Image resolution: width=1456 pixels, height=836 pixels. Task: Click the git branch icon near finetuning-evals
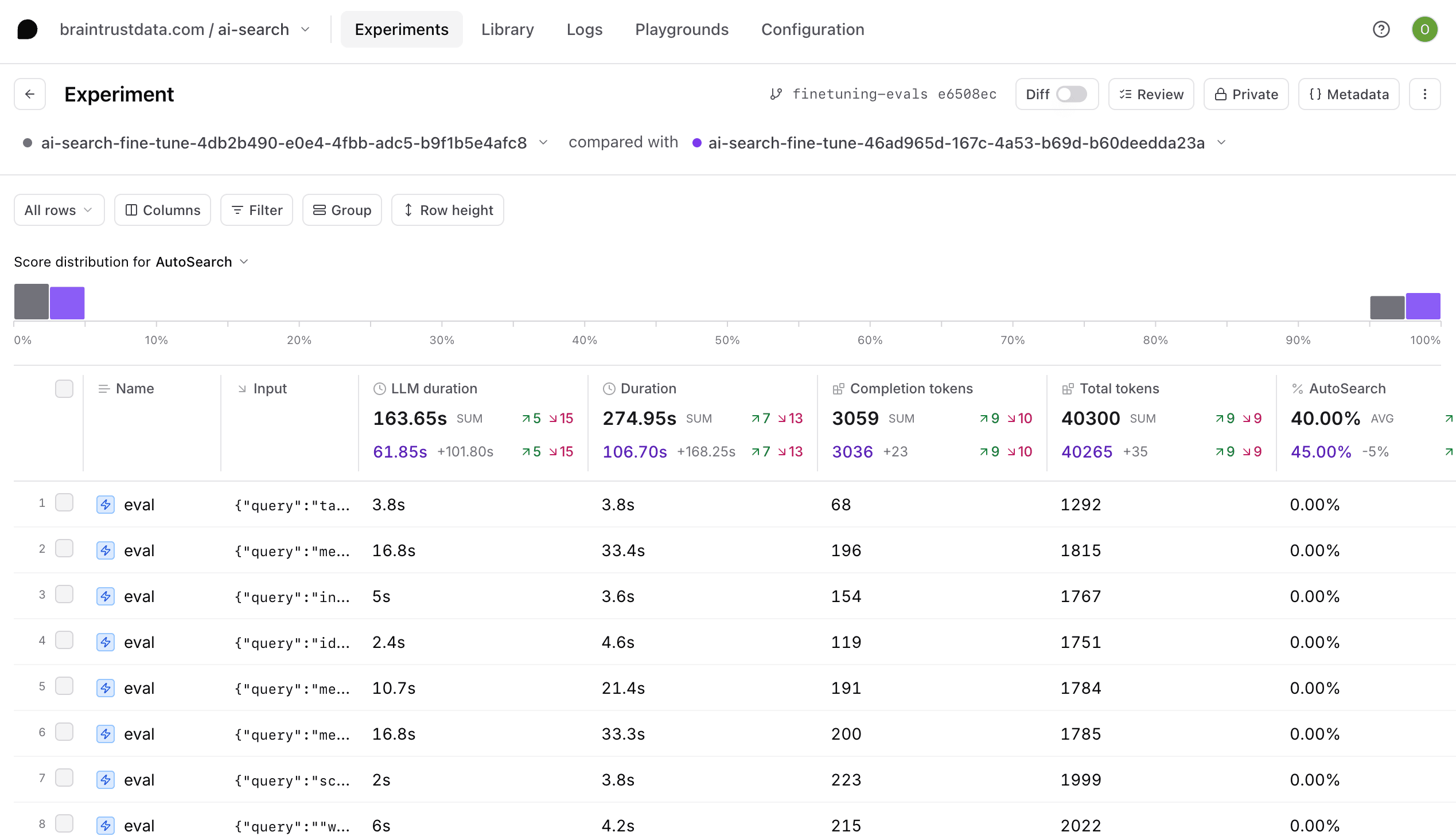coord(776,94)
